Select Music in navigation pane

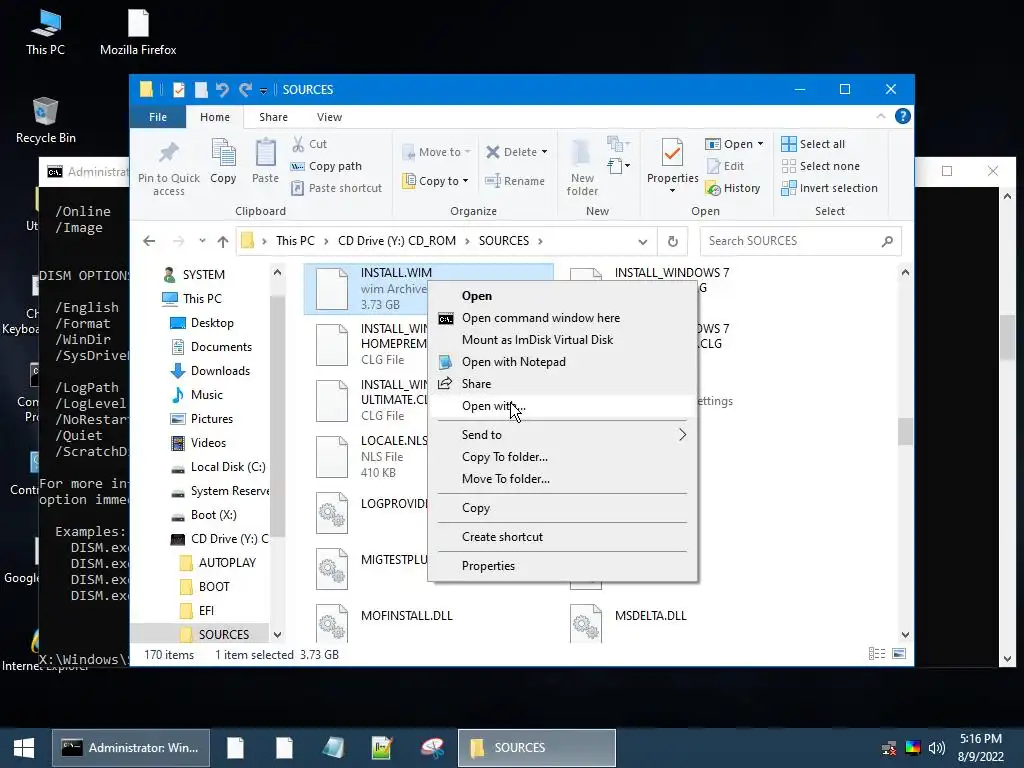[x=206, y=395]
